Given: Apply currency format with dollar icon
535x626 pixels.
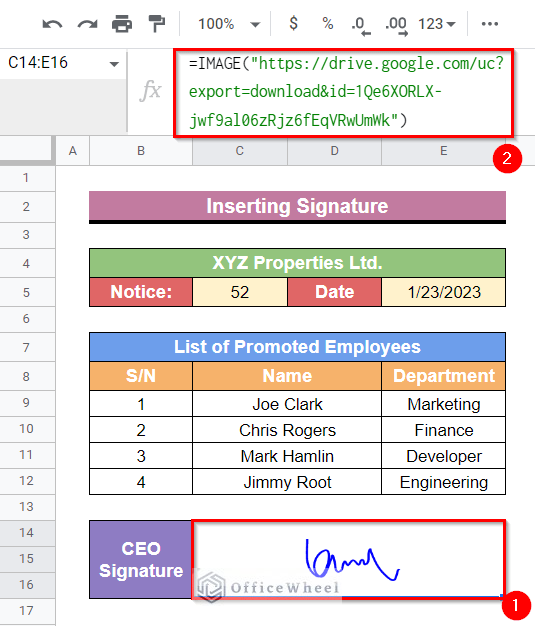Looking at the screenshot, I should point(293,23).
